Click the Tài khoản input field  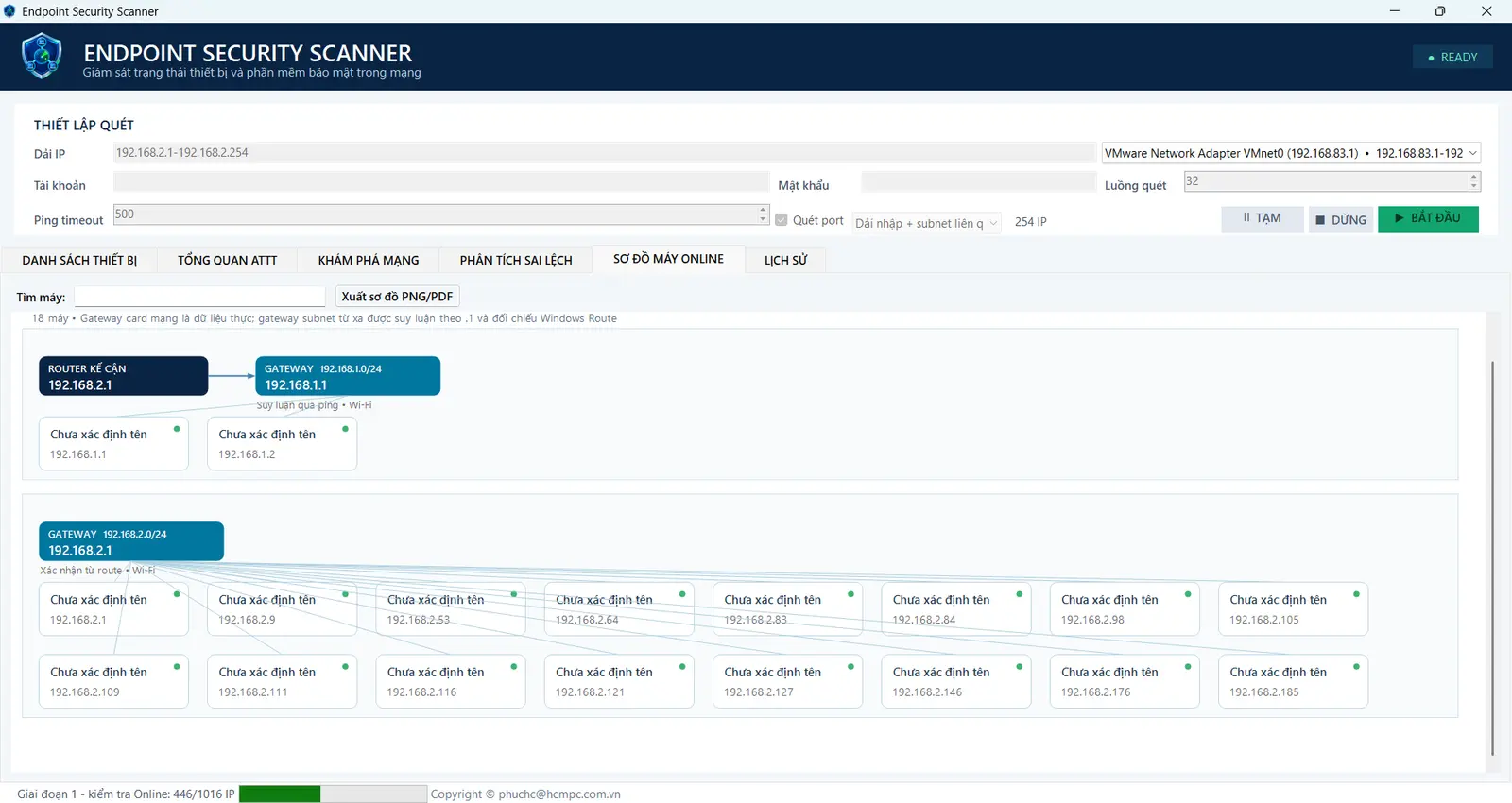440,182
